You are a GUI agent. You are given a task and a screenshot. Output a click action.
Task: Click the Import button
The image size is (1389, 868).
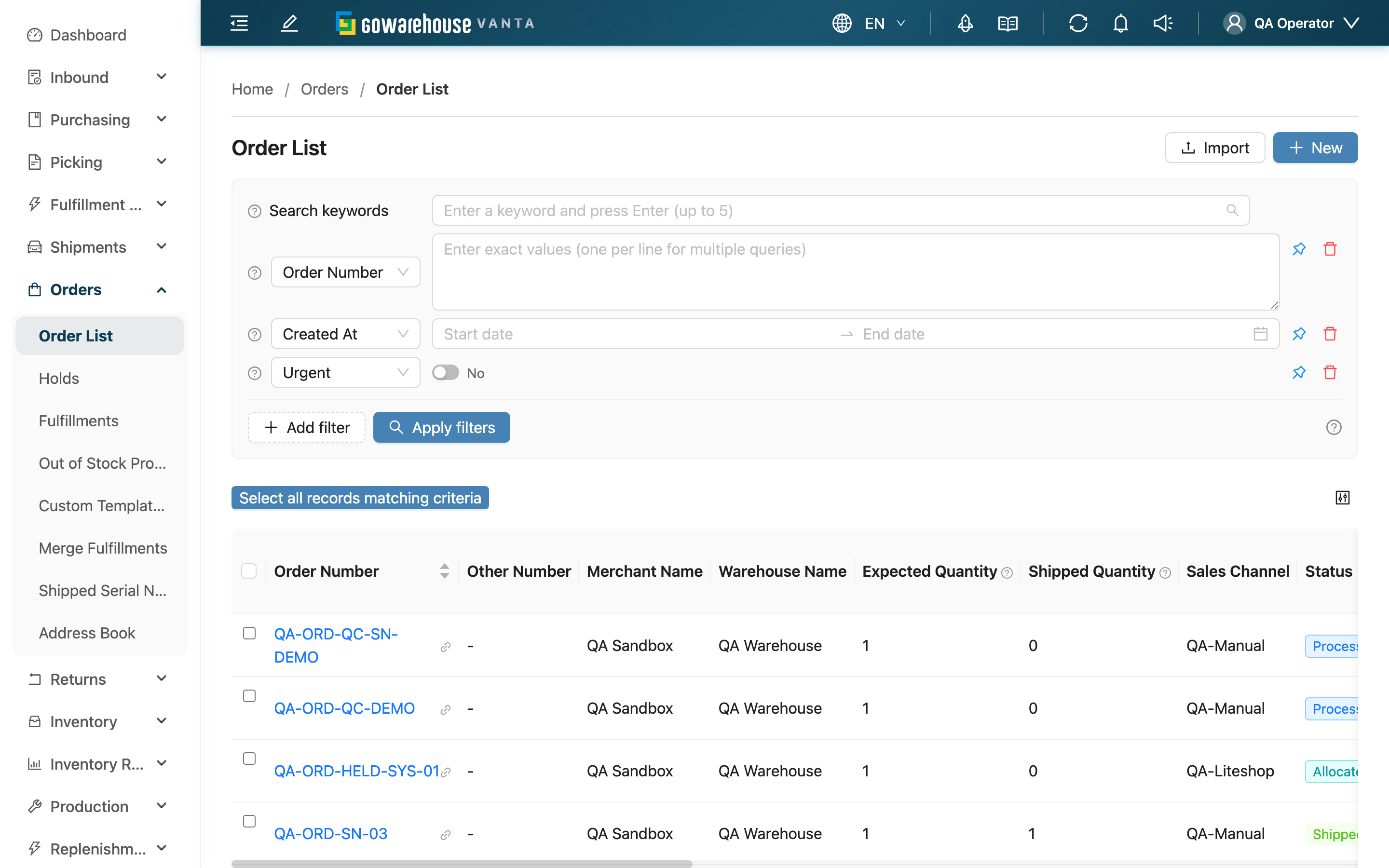click(x=1214, y=148)
